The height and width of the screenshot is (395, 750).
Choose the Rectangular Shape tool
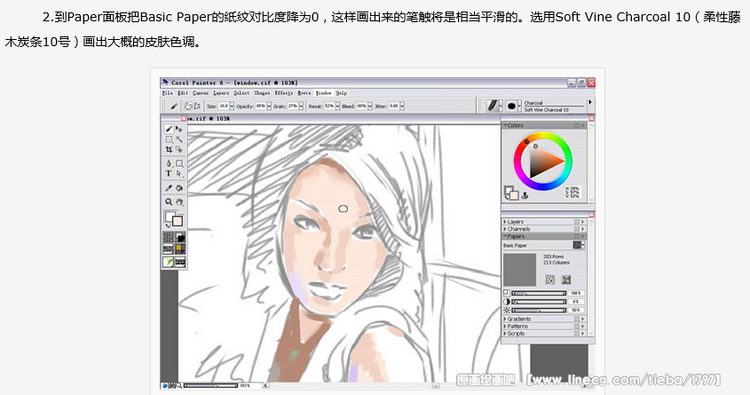(x=179, y=164)
